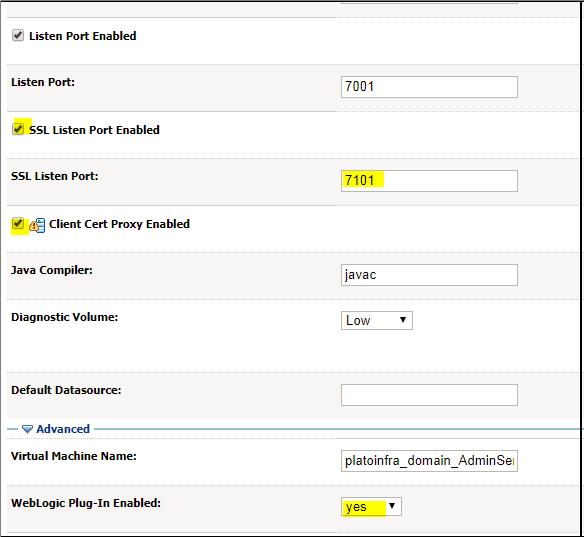This screenshot has height=537, width=584.
Task: Click the Default Datasource label
Action: (x=66, y=390)
